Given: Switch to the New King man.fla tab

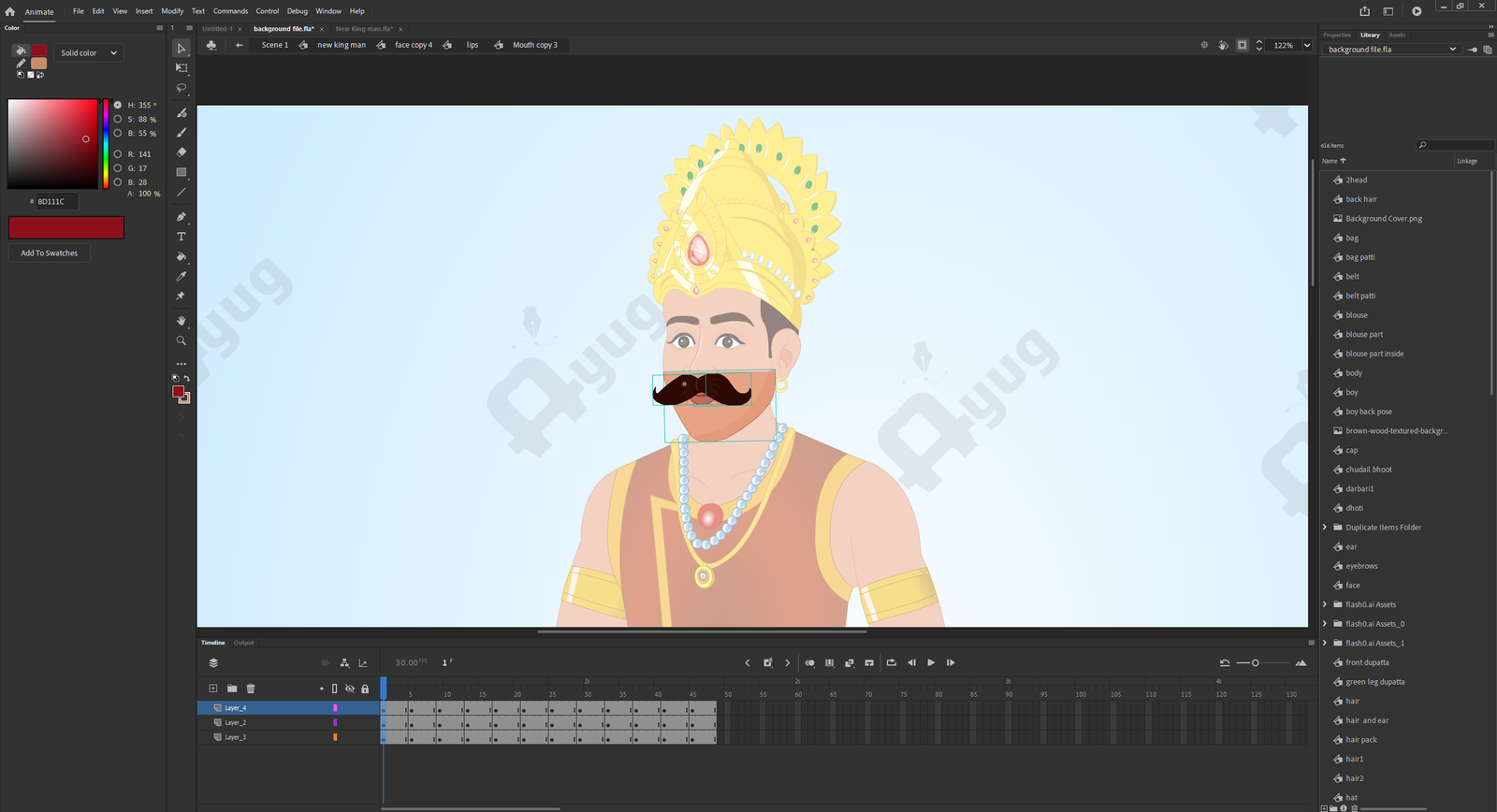Looking at the screenshot, I should point(364,29).
